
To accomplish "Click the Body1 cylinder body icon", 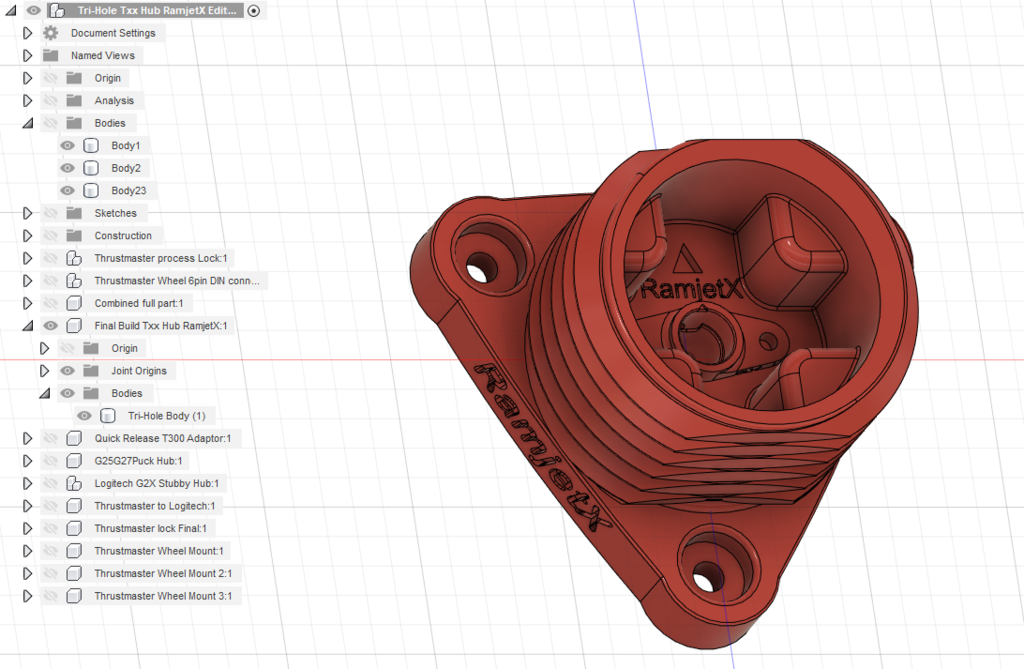I will point(91,146).
